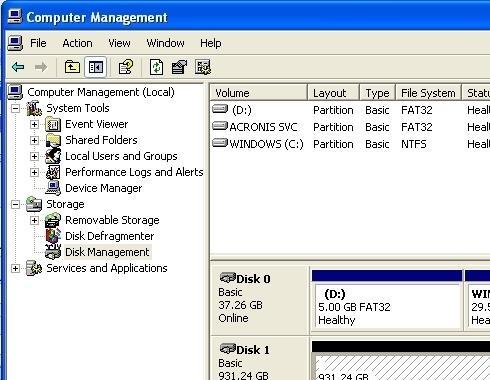Image resolution: width=490 pixels, height=380 pixels.
Task: Click the Up one level folder icon
Action: coord(72,67)
